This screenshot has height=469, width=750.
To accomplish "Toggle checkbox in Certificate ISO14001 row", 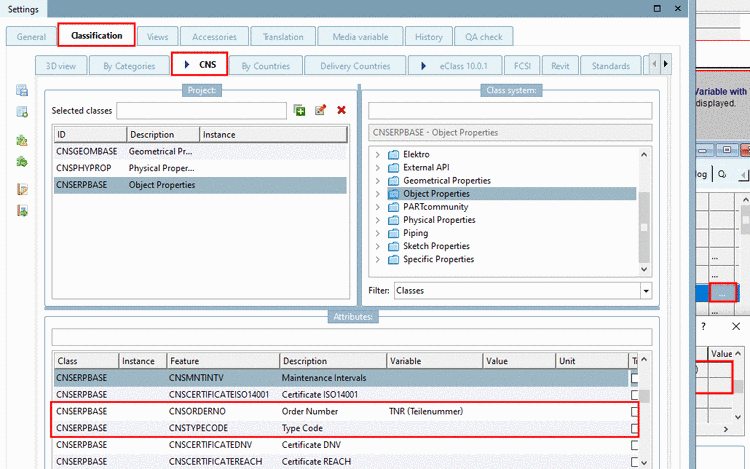I will coord(634,395).
